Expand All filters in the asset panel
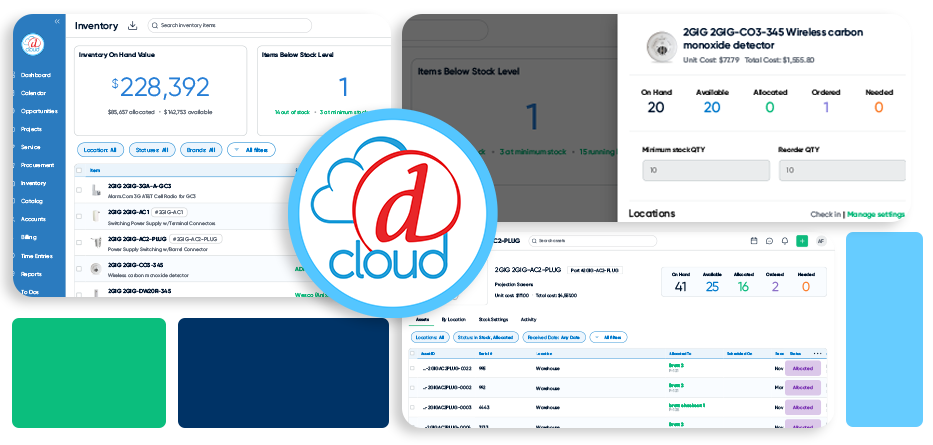The height and width of the screenshot is (445, 933). click(608, 337)
